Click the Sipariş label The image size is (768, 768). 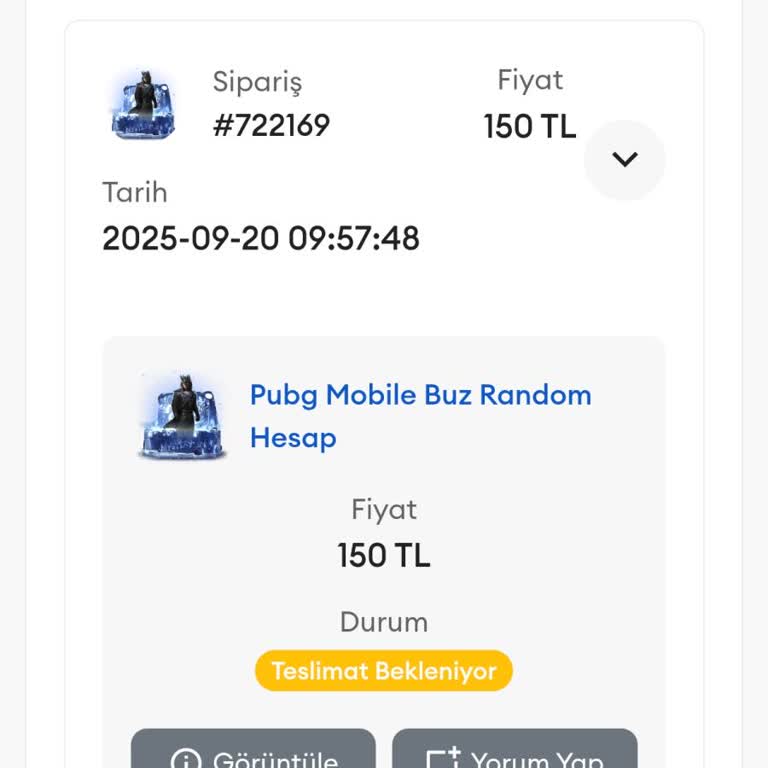(x=257, y=82)
